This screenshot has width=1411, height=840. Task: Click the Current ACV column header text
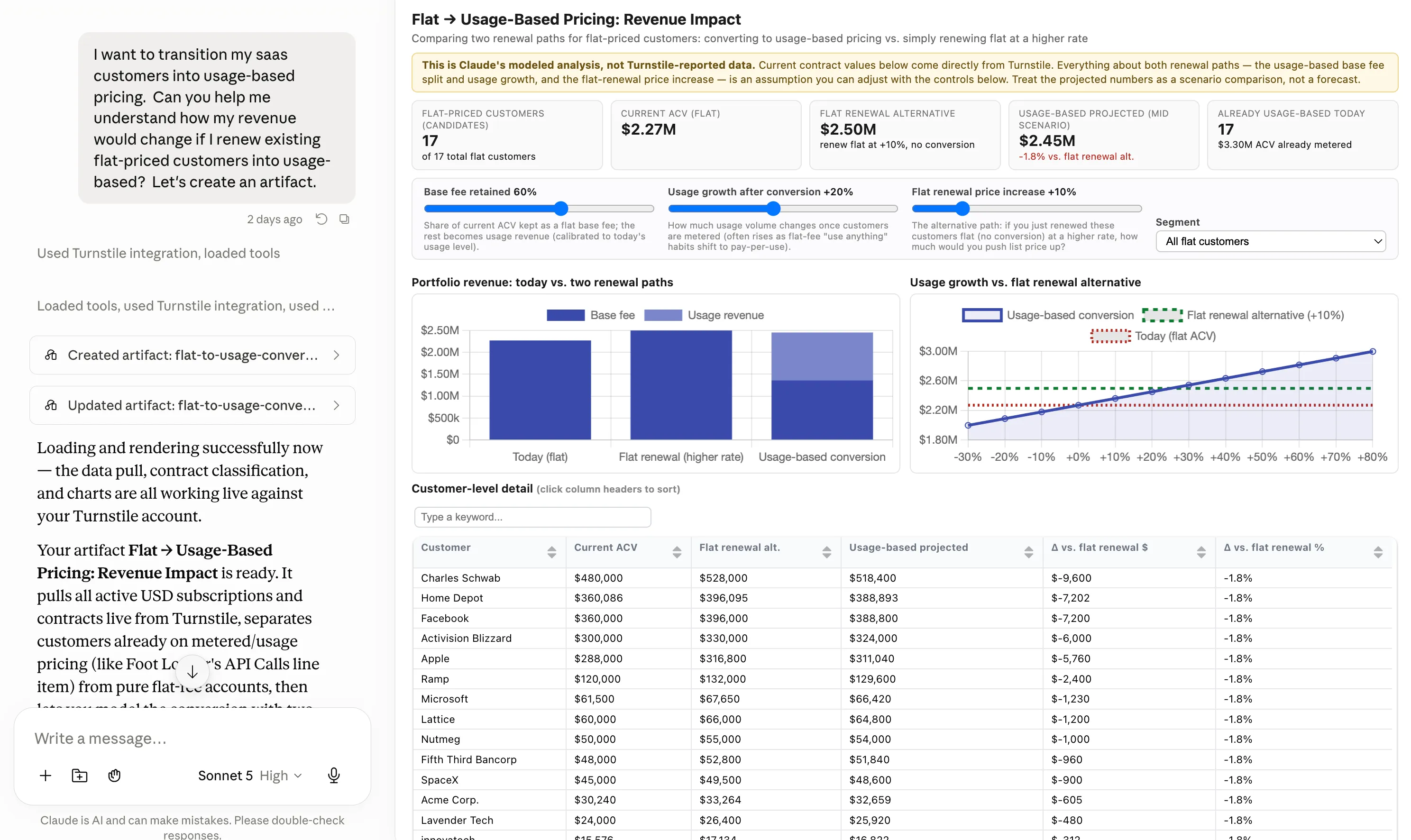coord(605,548)
